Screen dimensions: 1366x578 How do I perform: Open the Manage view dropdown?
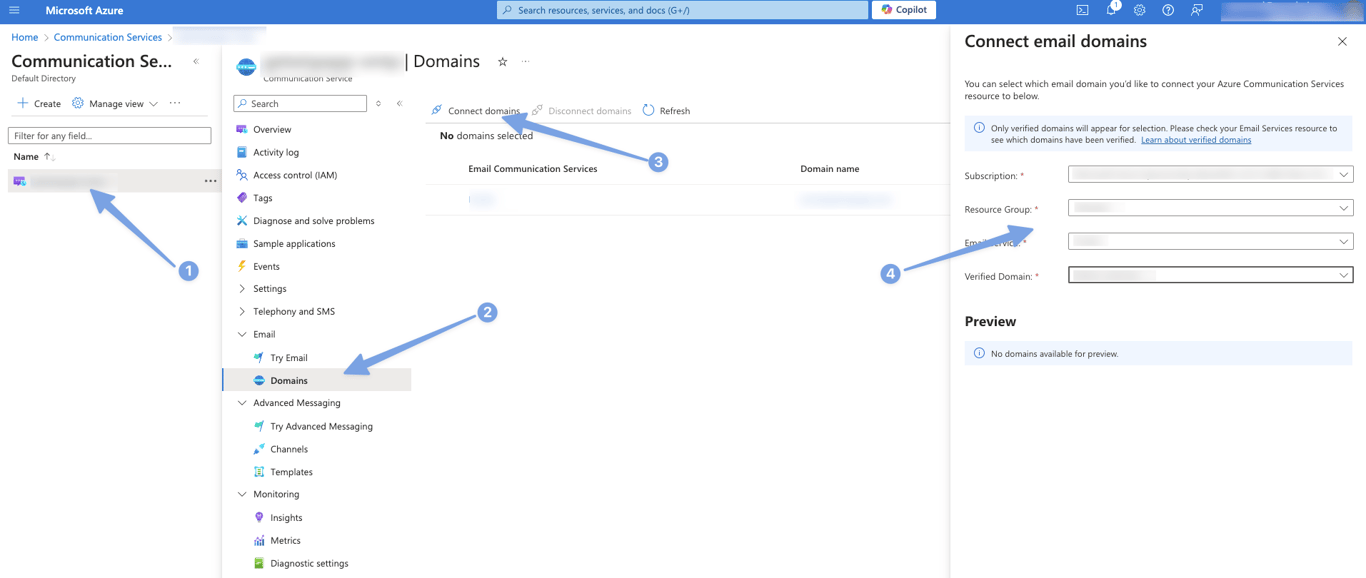click(x=115, y=103)
